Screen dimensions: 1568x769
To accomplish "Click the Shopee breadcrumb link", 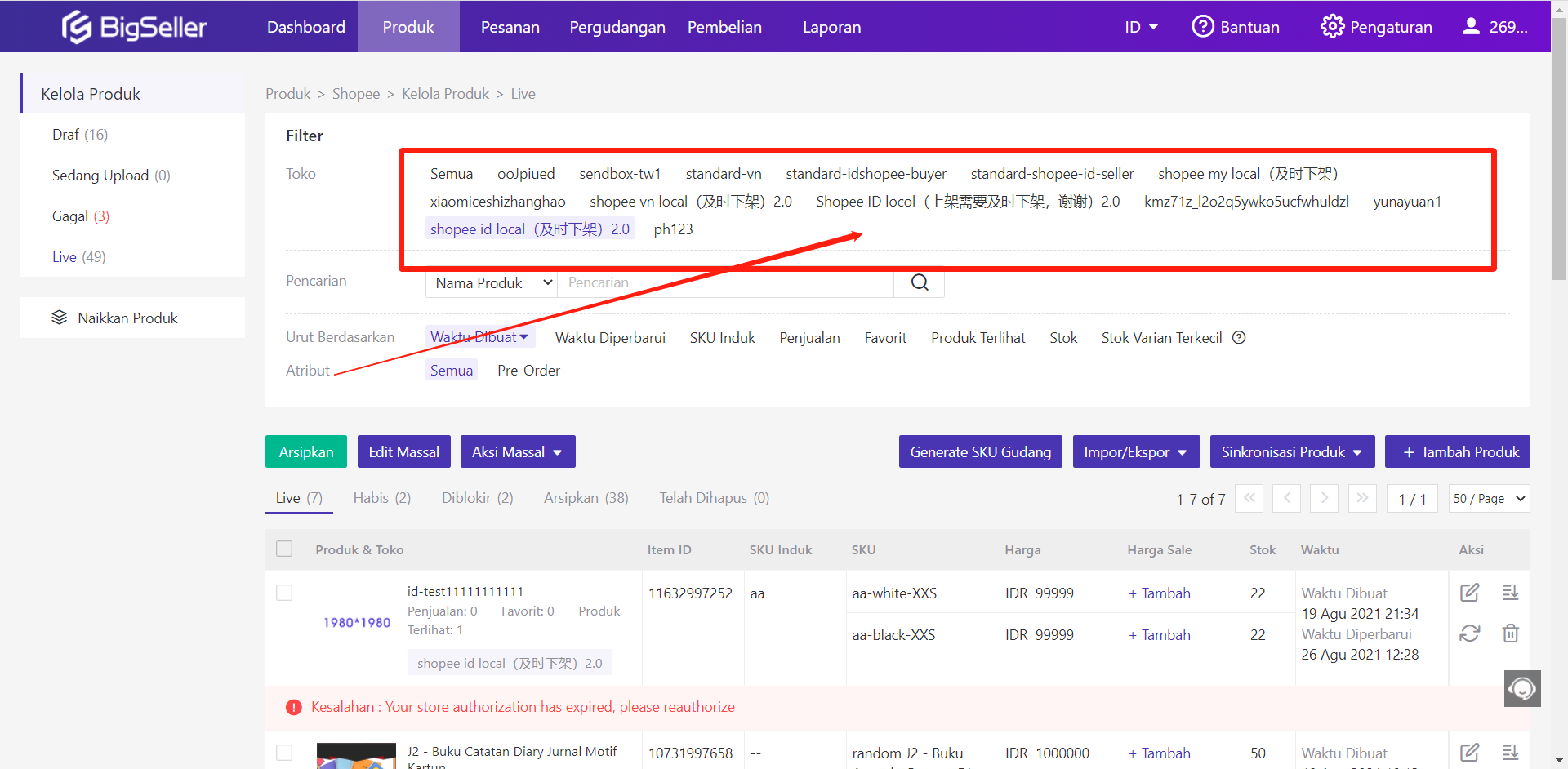I will (x=356, y=94).
